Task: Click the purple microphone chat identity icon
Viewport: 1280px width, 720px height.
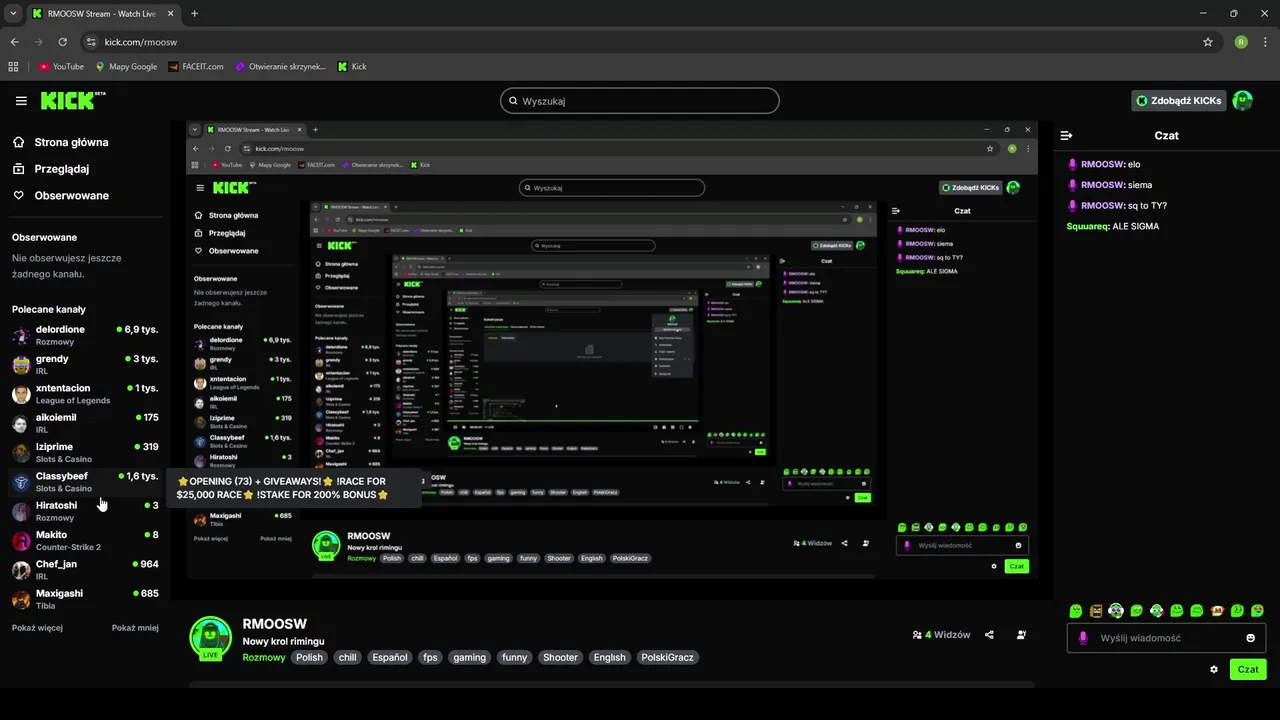Action: 1082,638
